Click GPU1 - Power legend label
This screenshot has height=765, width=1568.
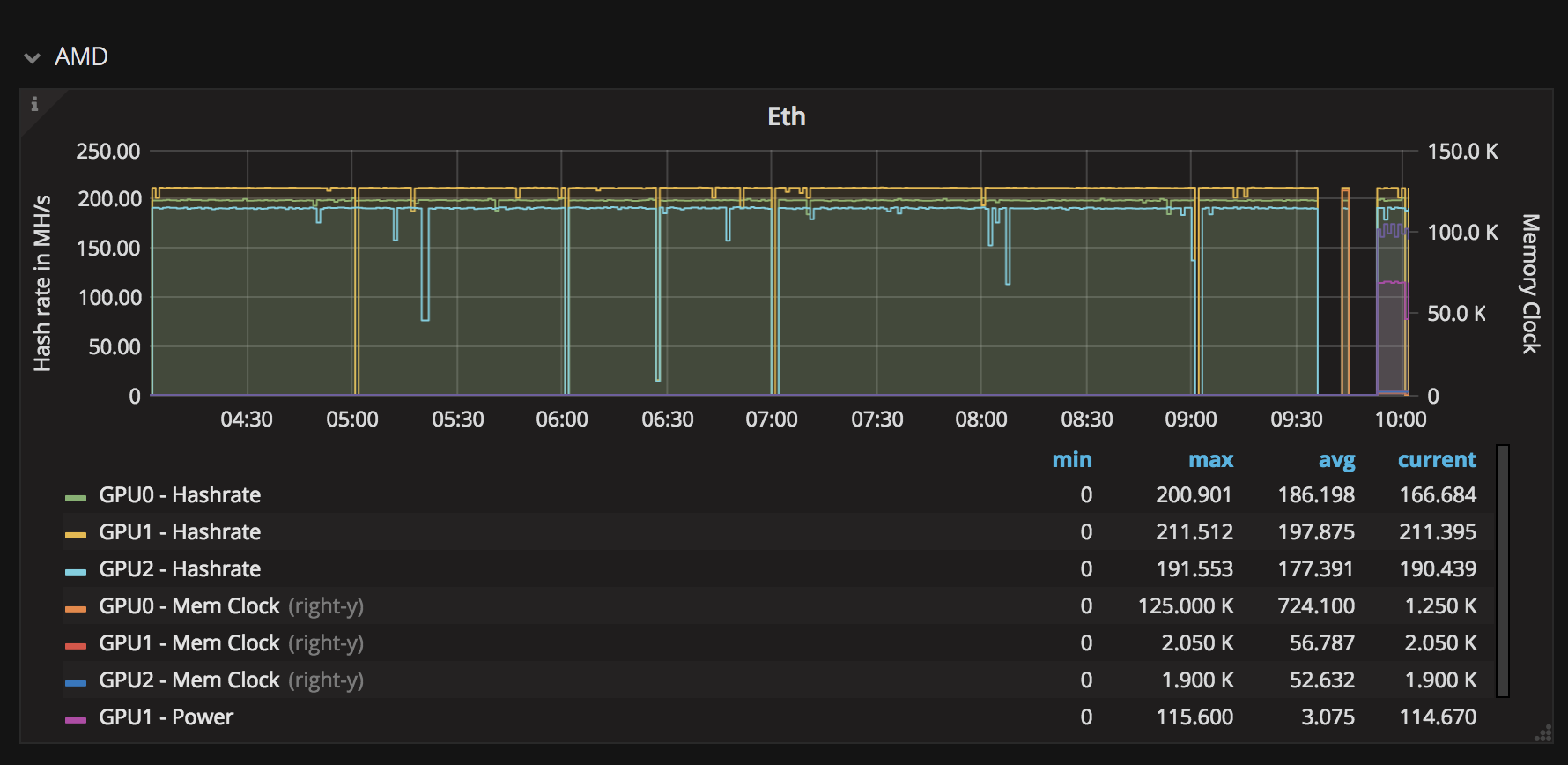point(166,717)
